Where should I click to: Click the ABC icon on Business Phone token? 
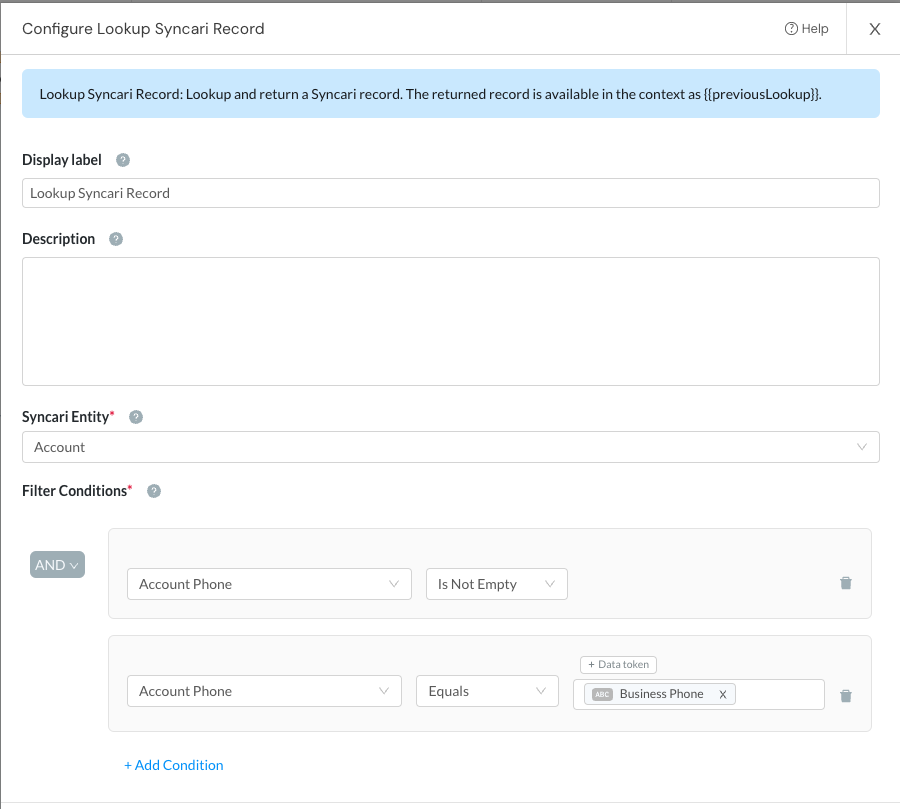602,694
